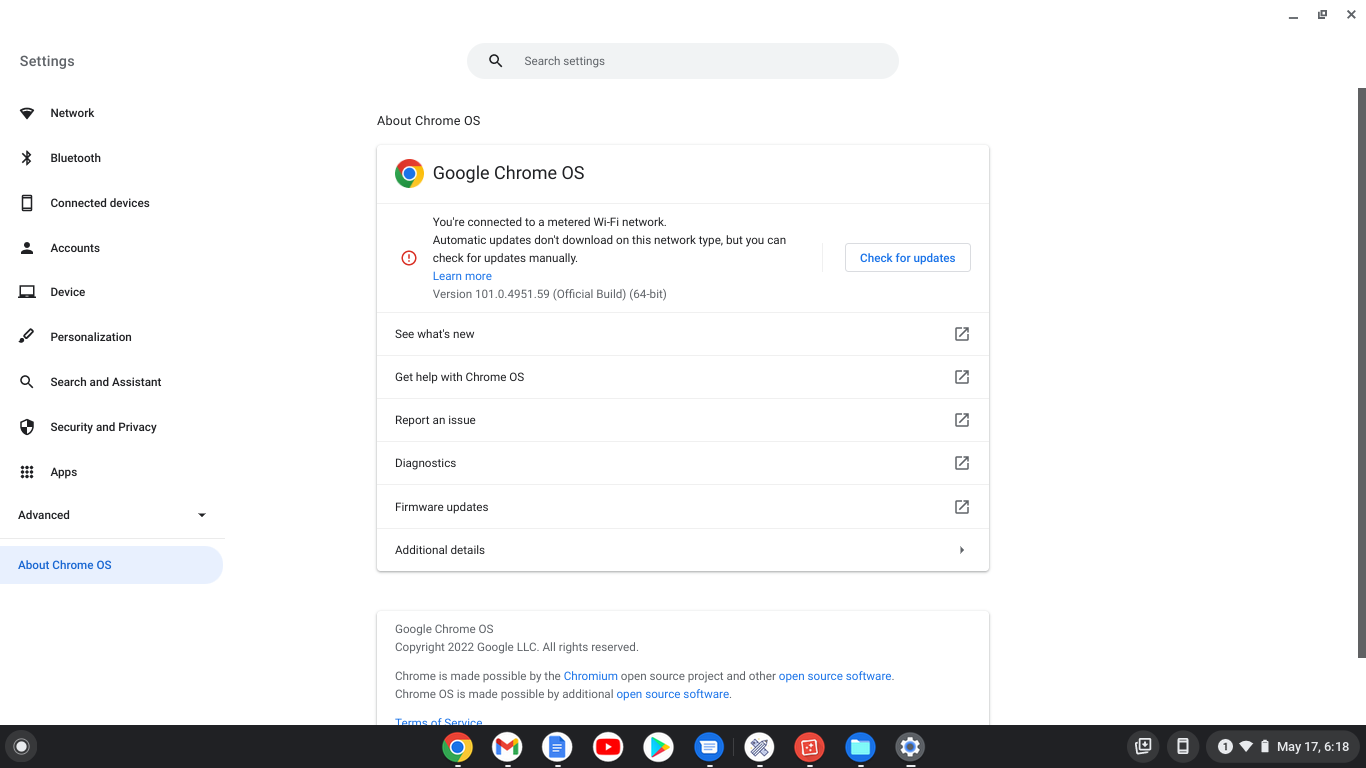Open external link icon for Report an issue

[962, 420]
